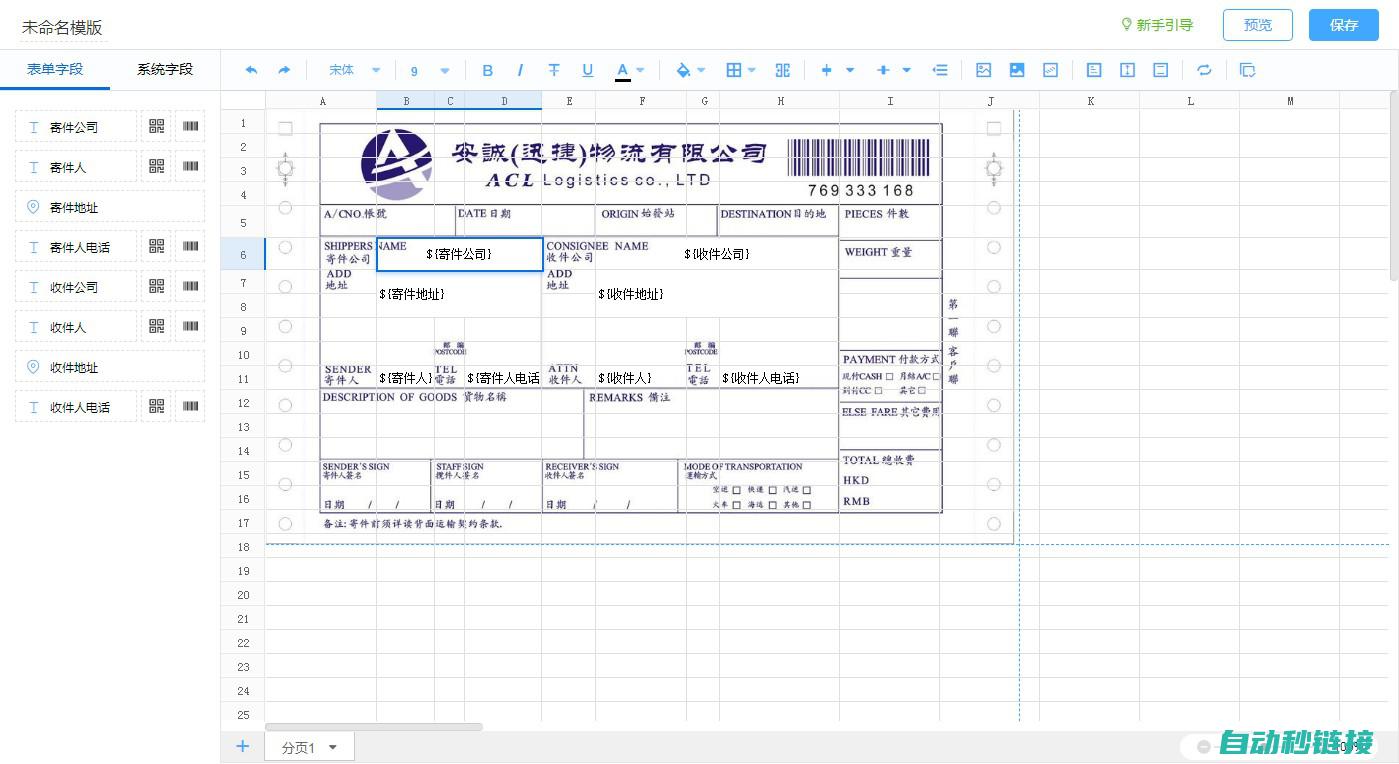Click the 预览 preview button
The image size is (1399, 764).
(x=1258, y=25)
